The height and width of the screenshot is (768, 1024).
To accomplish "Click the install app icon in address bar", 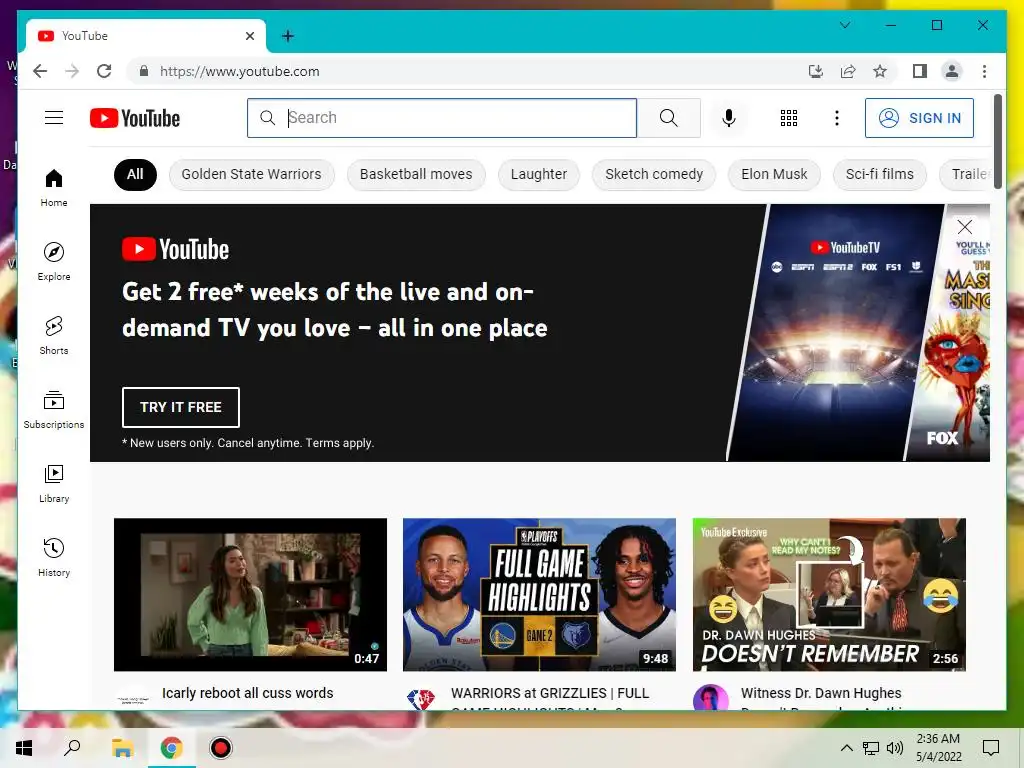I will click(816, 71).
